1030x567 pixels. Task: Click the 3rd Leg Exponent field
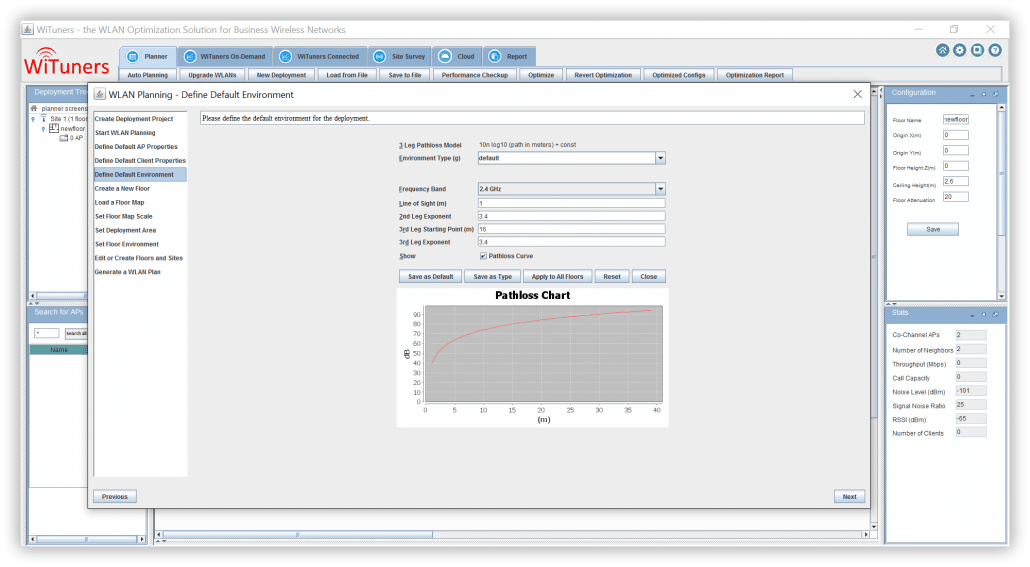coord(571,242)
